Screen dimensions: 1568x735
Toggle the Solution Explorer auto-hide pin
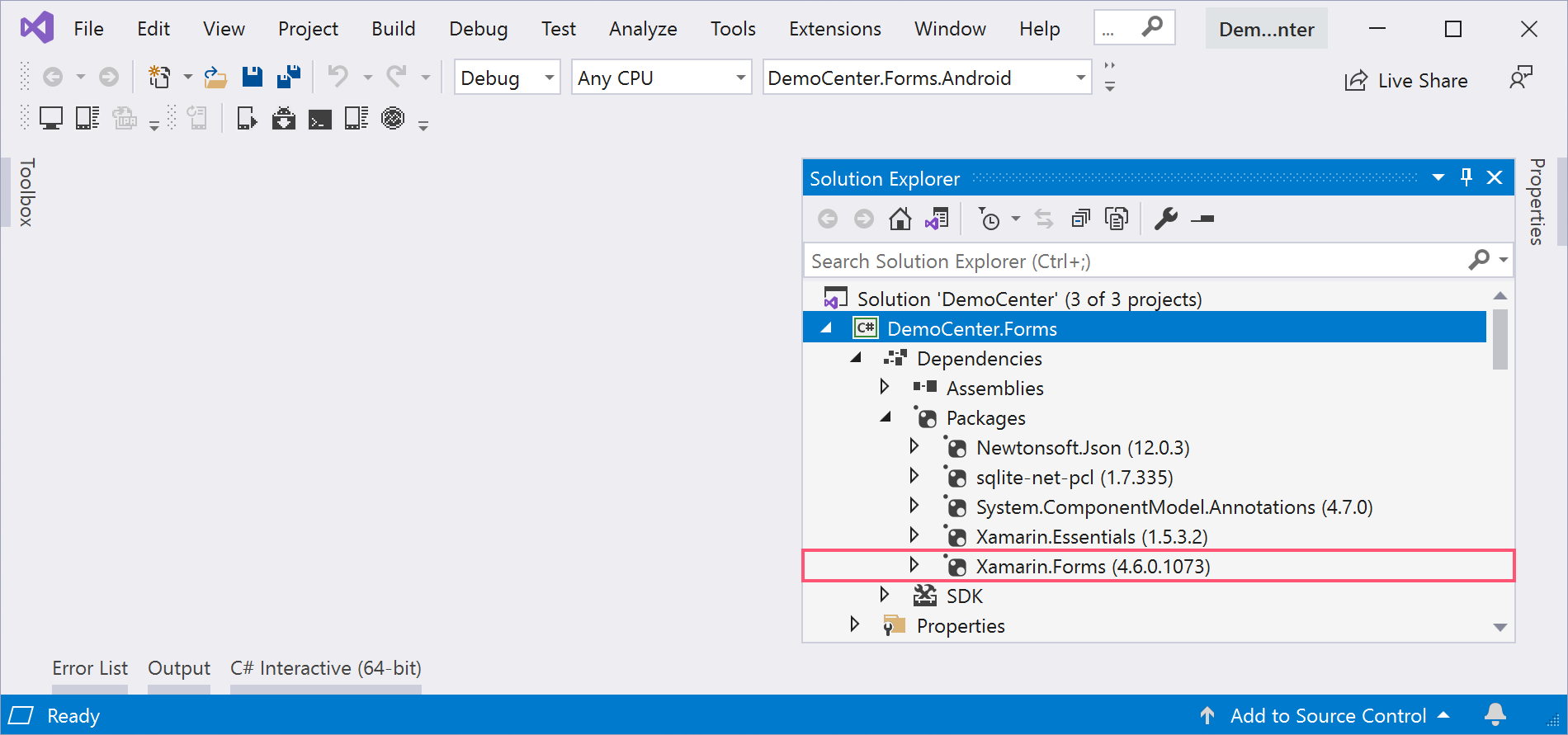coord(1466,177)
